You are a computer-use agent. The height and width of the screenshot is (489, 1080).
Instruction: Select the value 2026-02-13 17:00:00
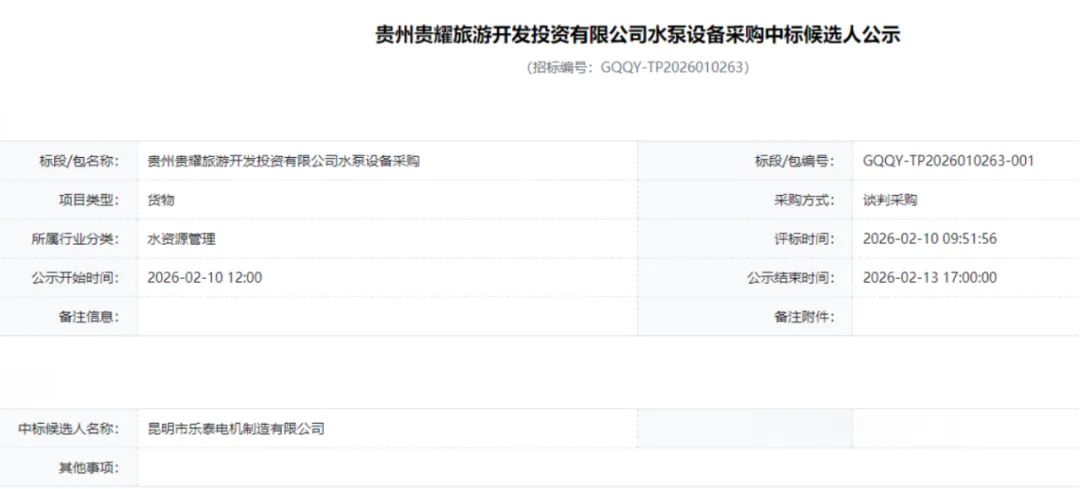930,278
